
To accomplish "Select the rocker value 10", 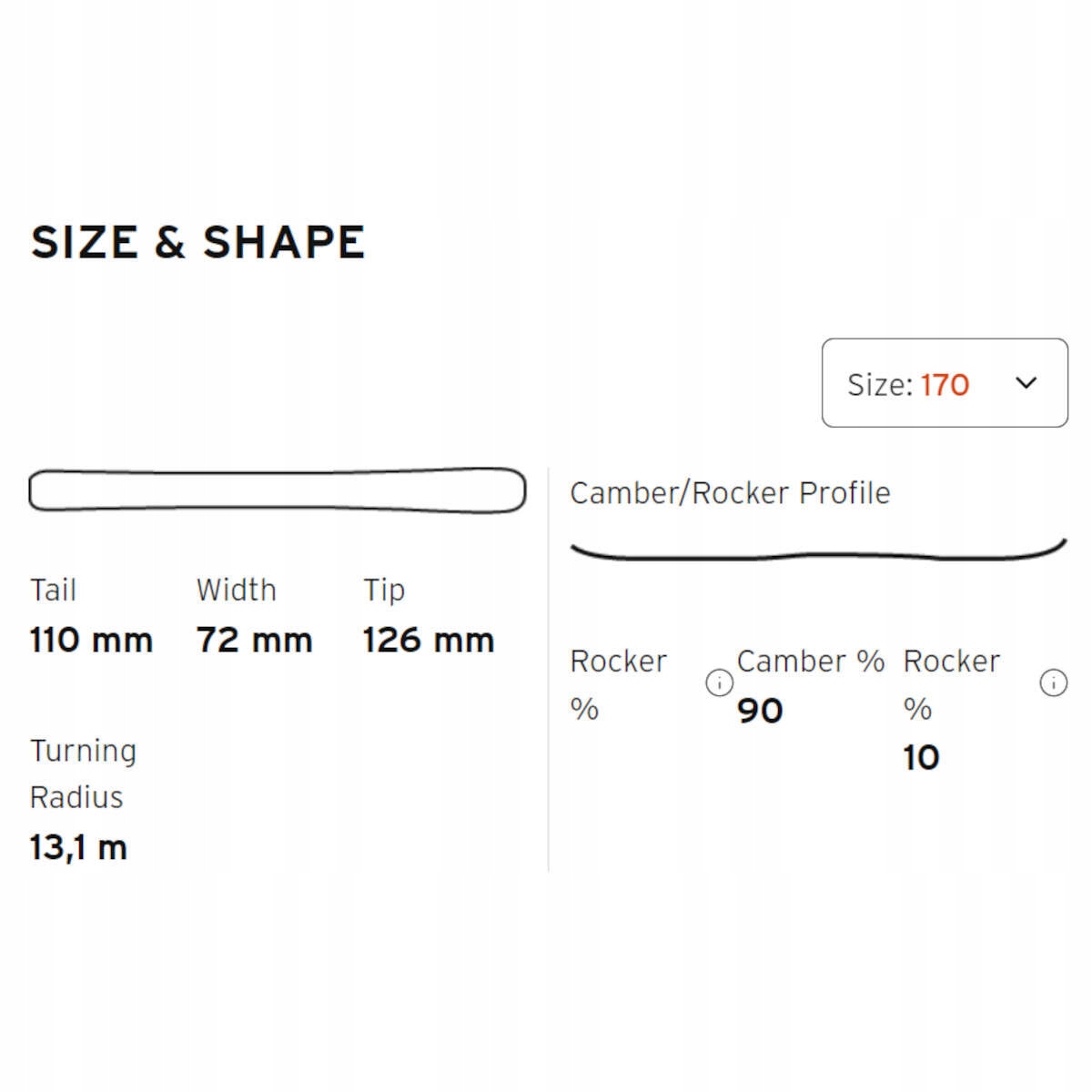I will point(921,757).
